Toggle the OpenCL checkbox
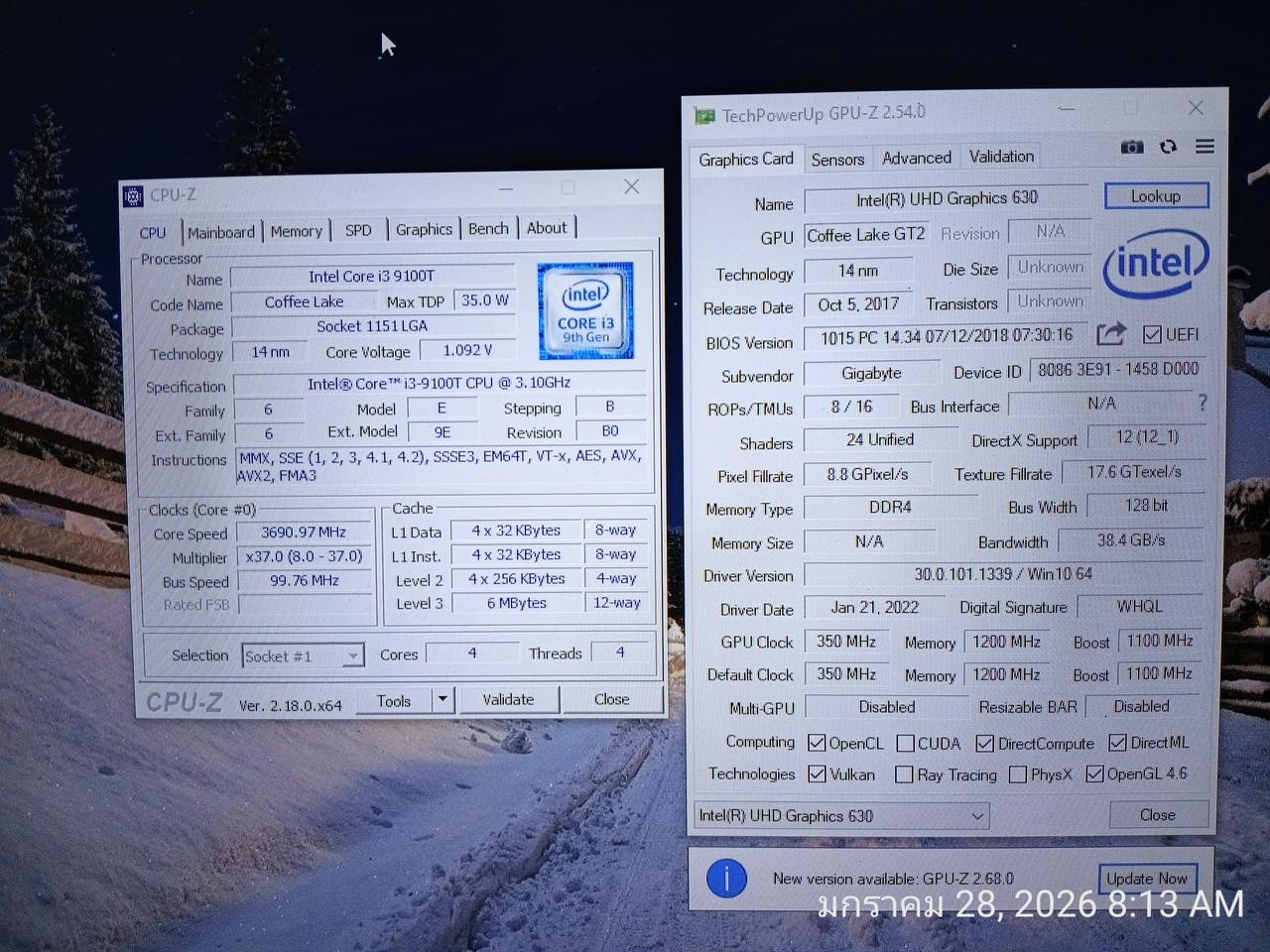 pos(817,743)
